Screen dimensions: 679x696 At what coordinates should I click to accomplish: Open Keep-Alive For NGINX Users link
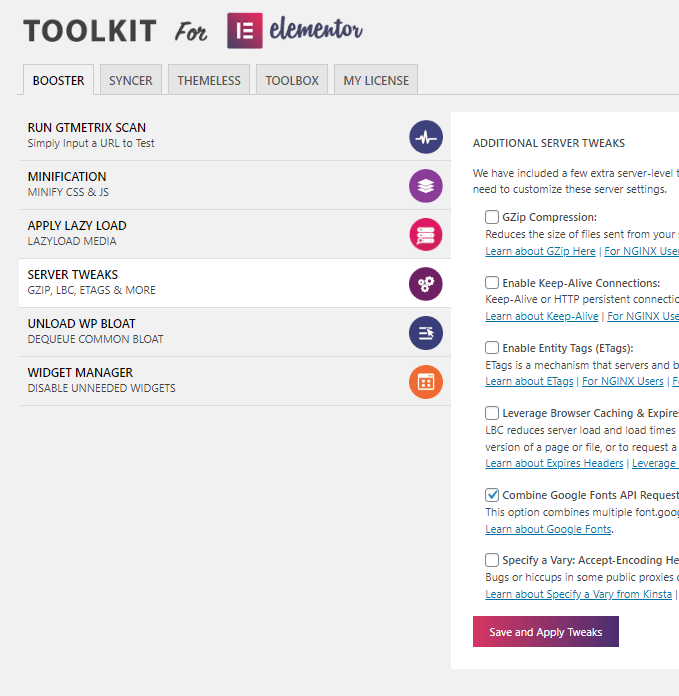(643, 316)
